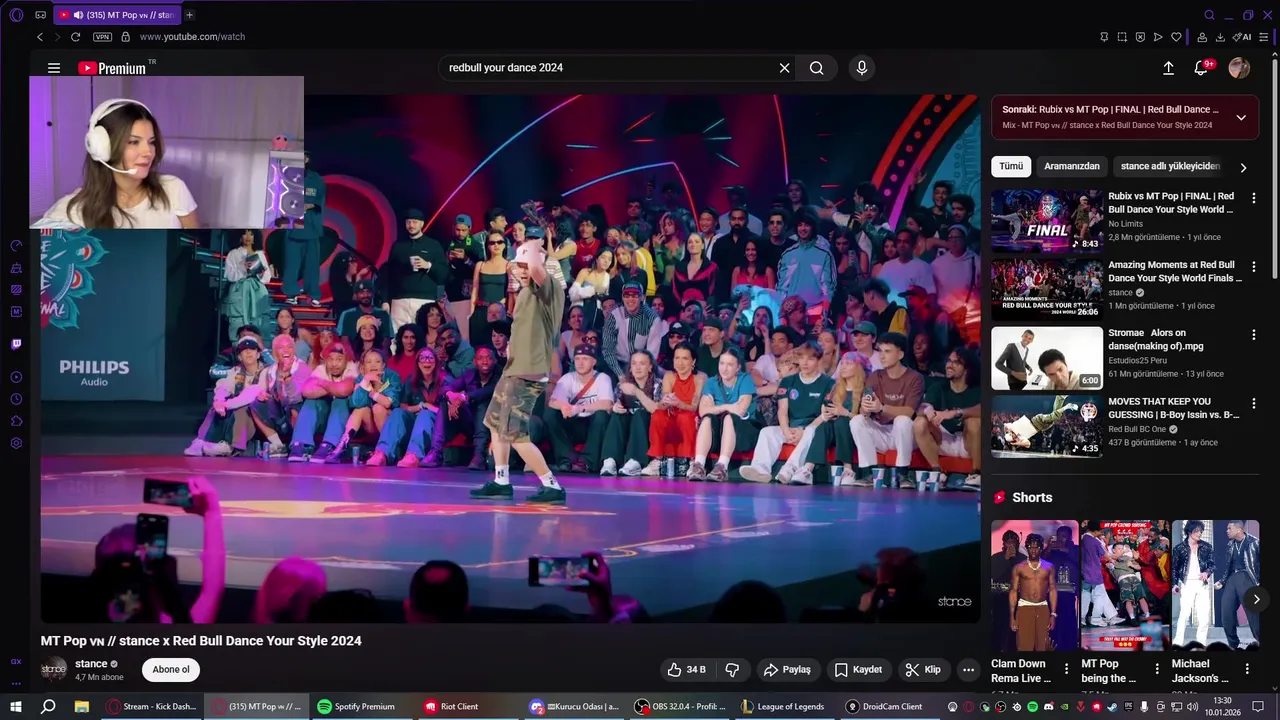Open GX Control speedometer in sidebar
Image resolution: width=1280 pixels, height=720 pixels.
tap(16, 246)
